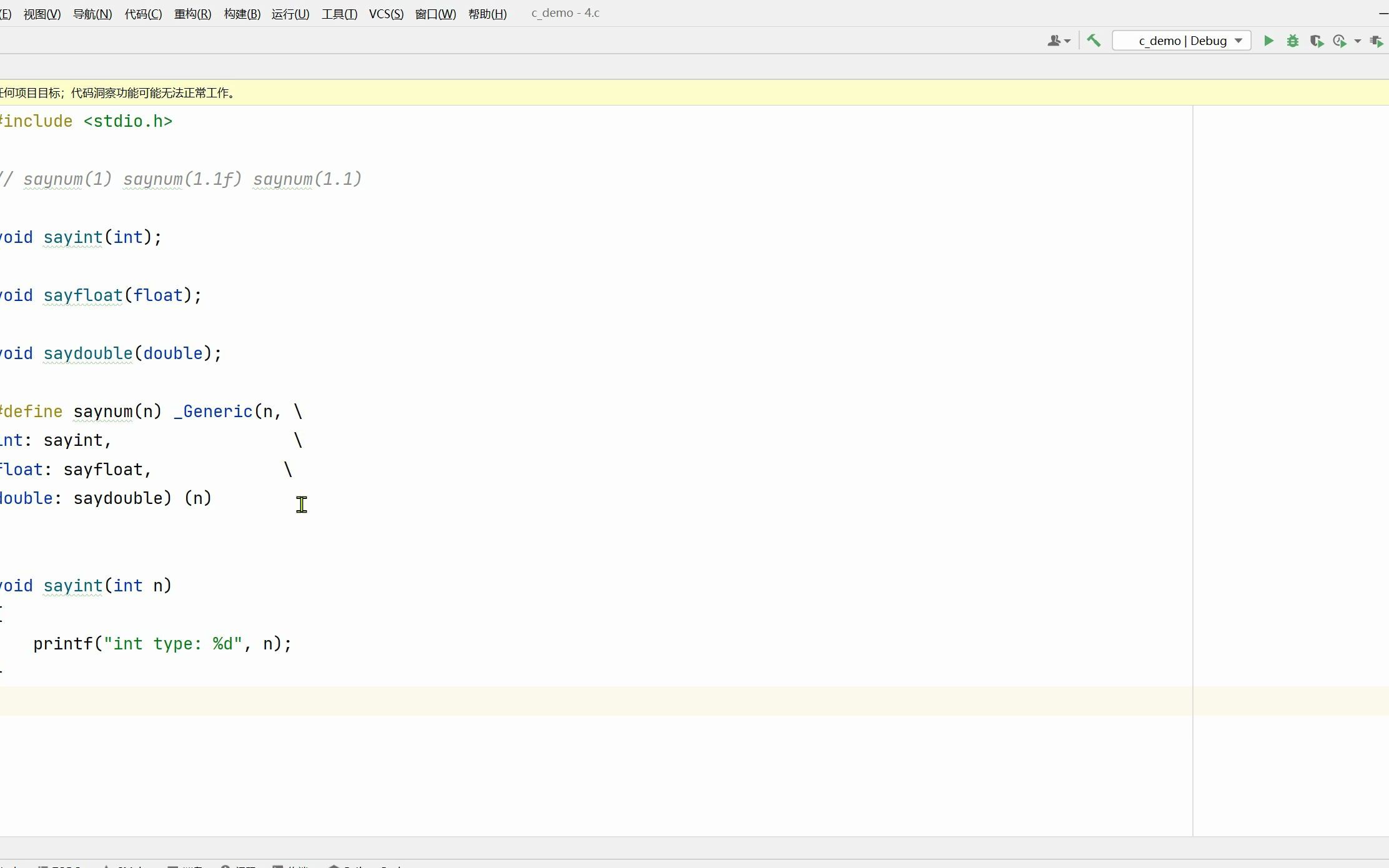This screenshot has width=1389, height=868.
Task: Open the 代码(C) menu
Action: [x=143, y=14]
